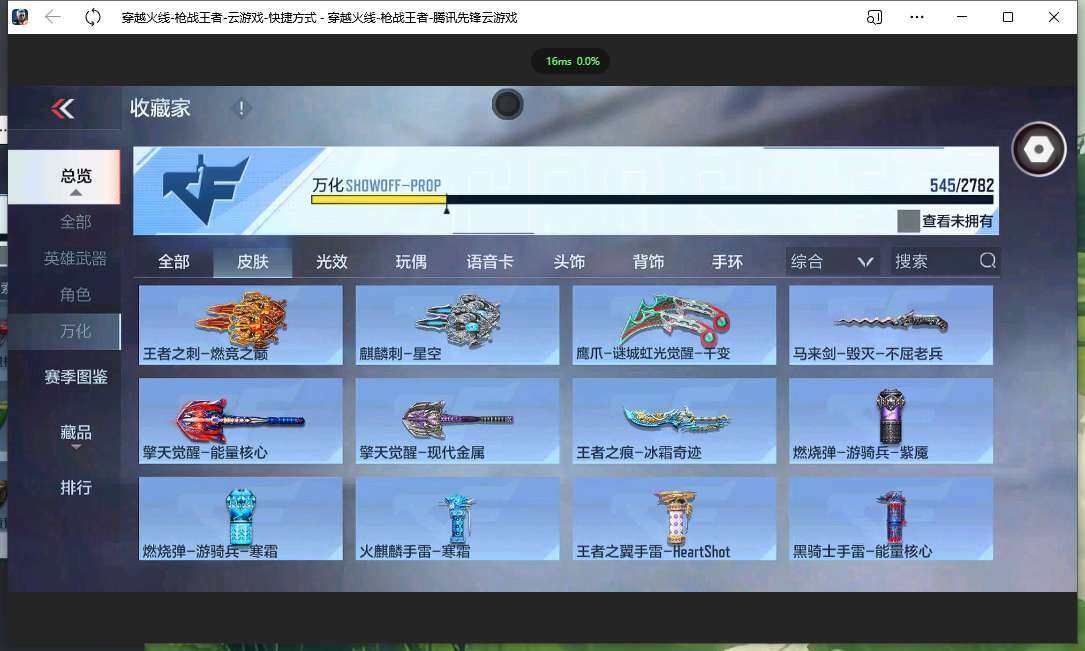The width and height of the screenshot is (1085, 651).
Task: Open the 燃烧弹-游骑兵-紫魇 card
Action: click(891, 421)
